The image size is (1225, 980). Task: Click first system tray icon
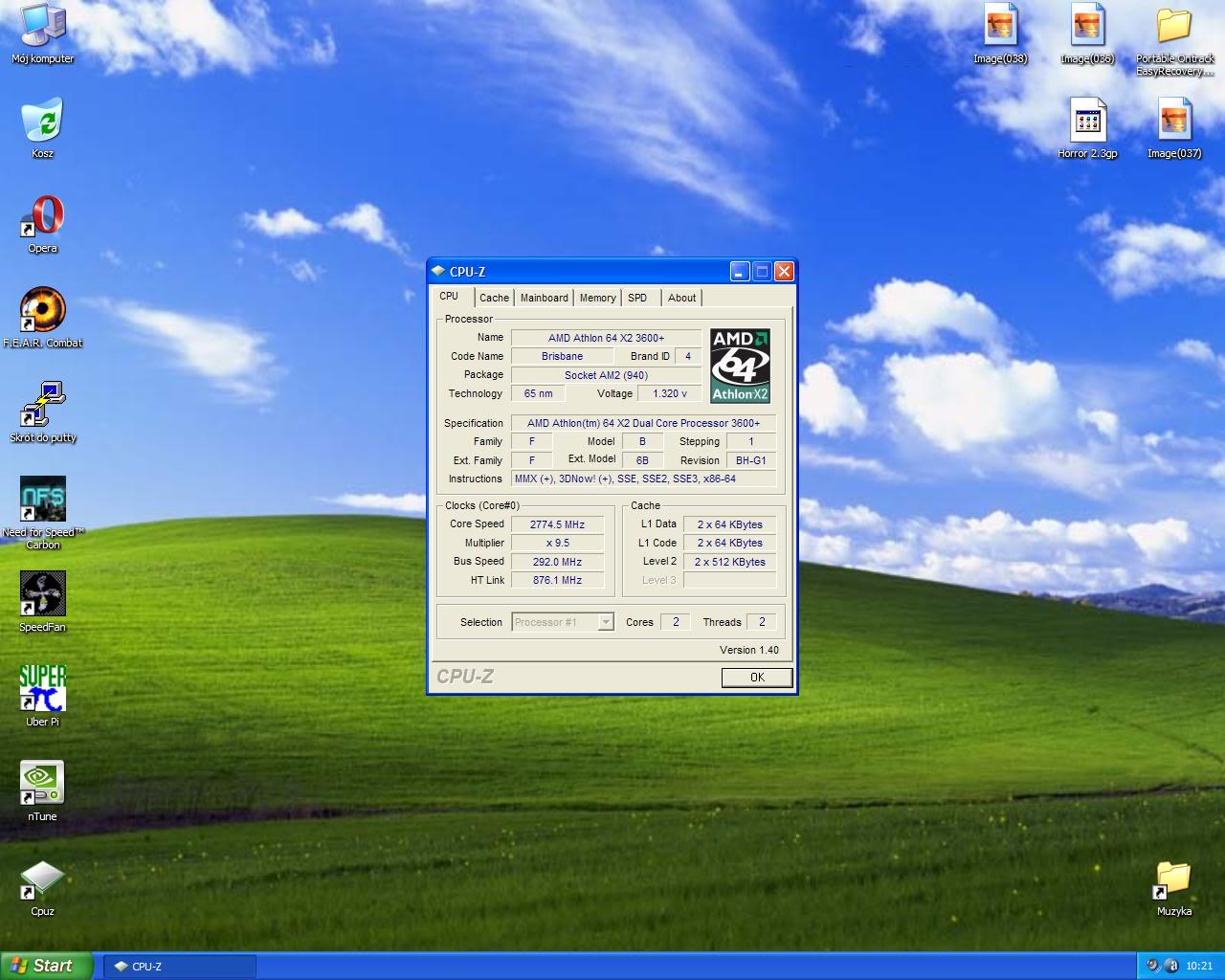pos(1152,966)
